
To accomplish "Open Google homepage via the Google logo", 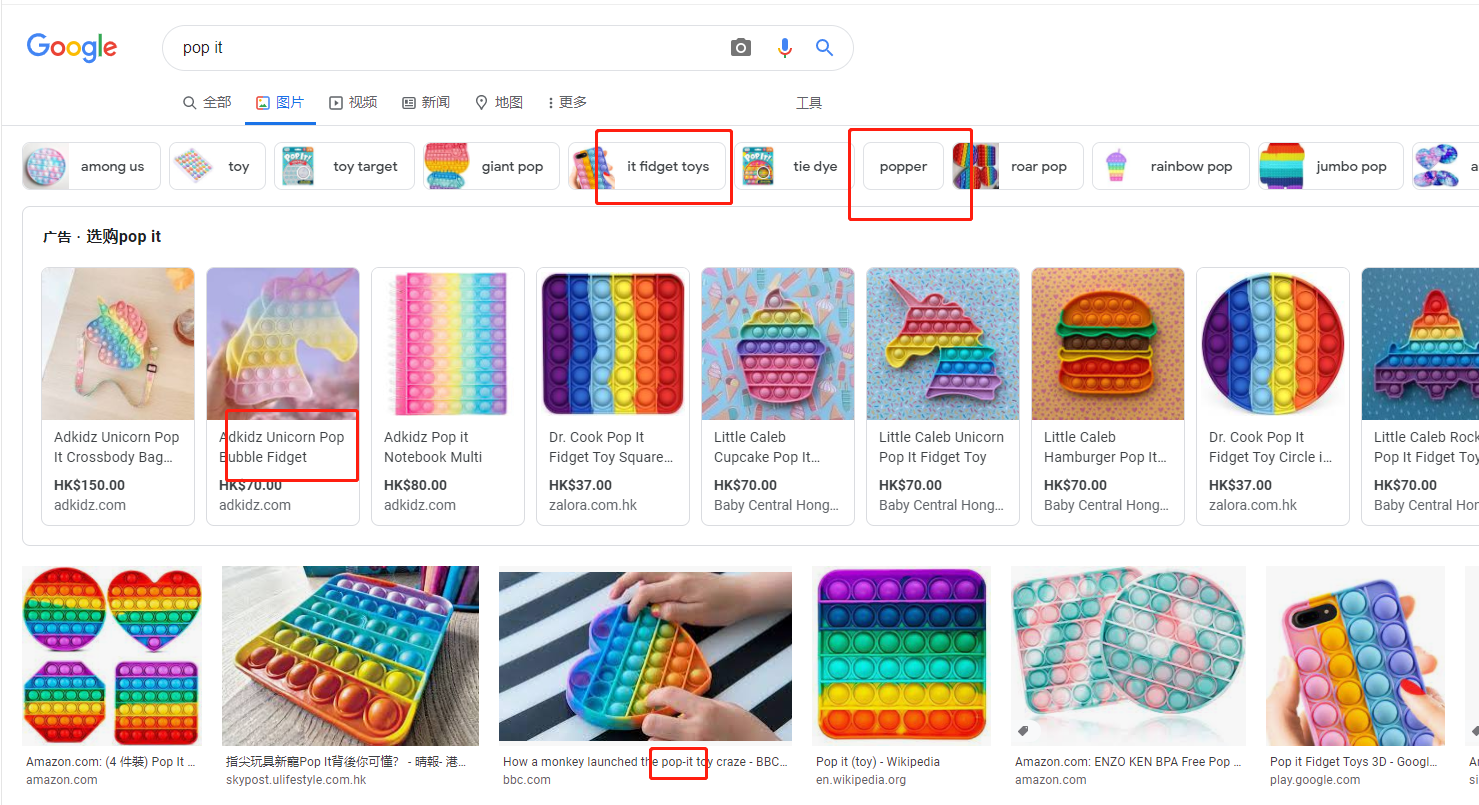I will [x=71, y=47].
